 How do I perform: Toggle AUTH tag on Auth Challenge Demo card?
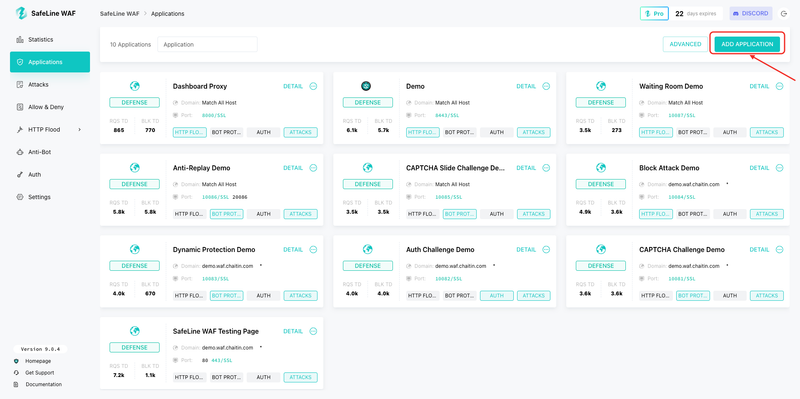coord(497,295)
